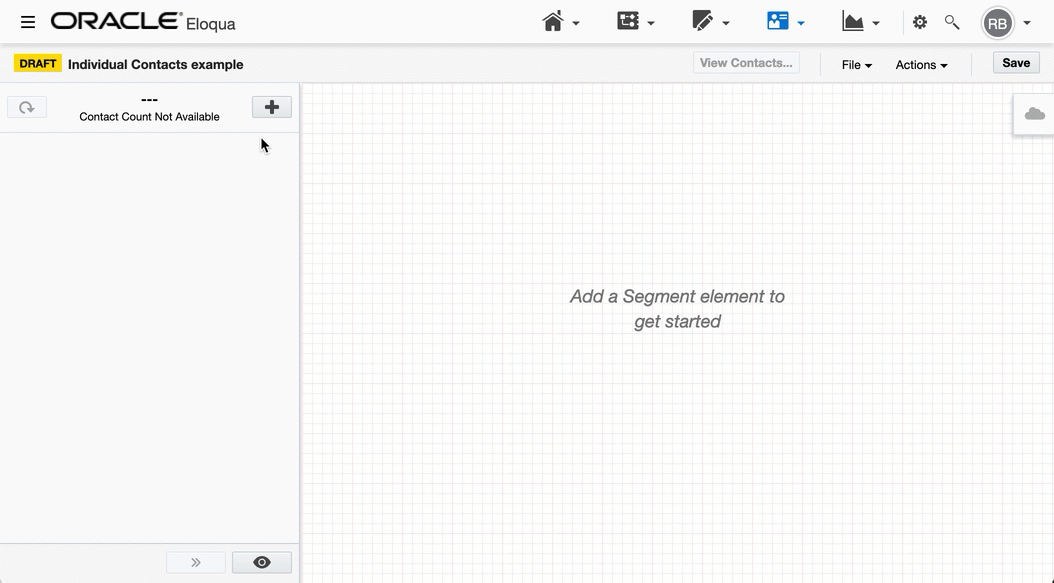The height and width of the screenshot is (583, 1054).
Task: Expand the dropdown arrow beside Insight chart icon
Action: 876,23
